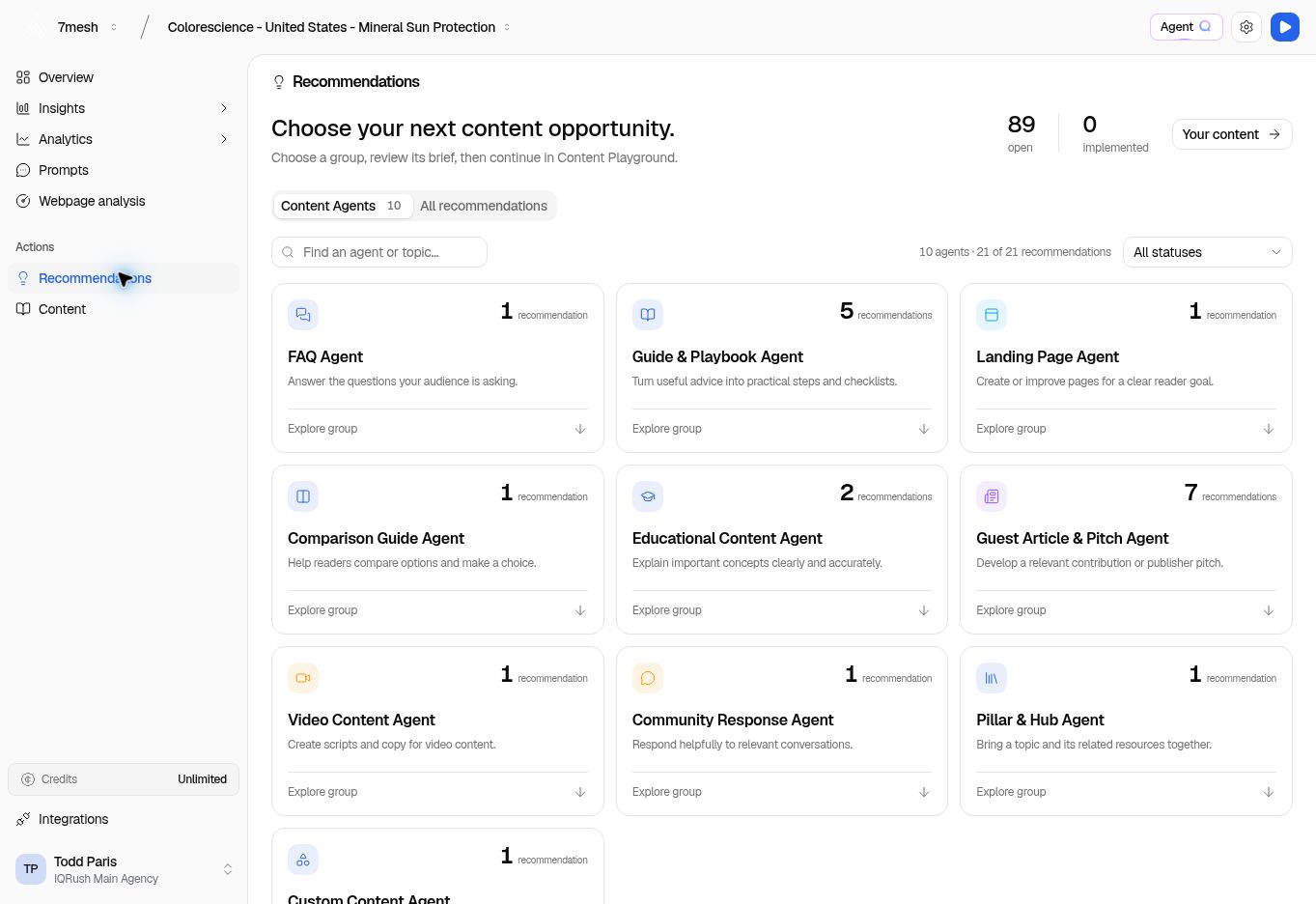Open settings via the gear icon
Viewport: 1316px width, 904px height.
coord(1246,27)
